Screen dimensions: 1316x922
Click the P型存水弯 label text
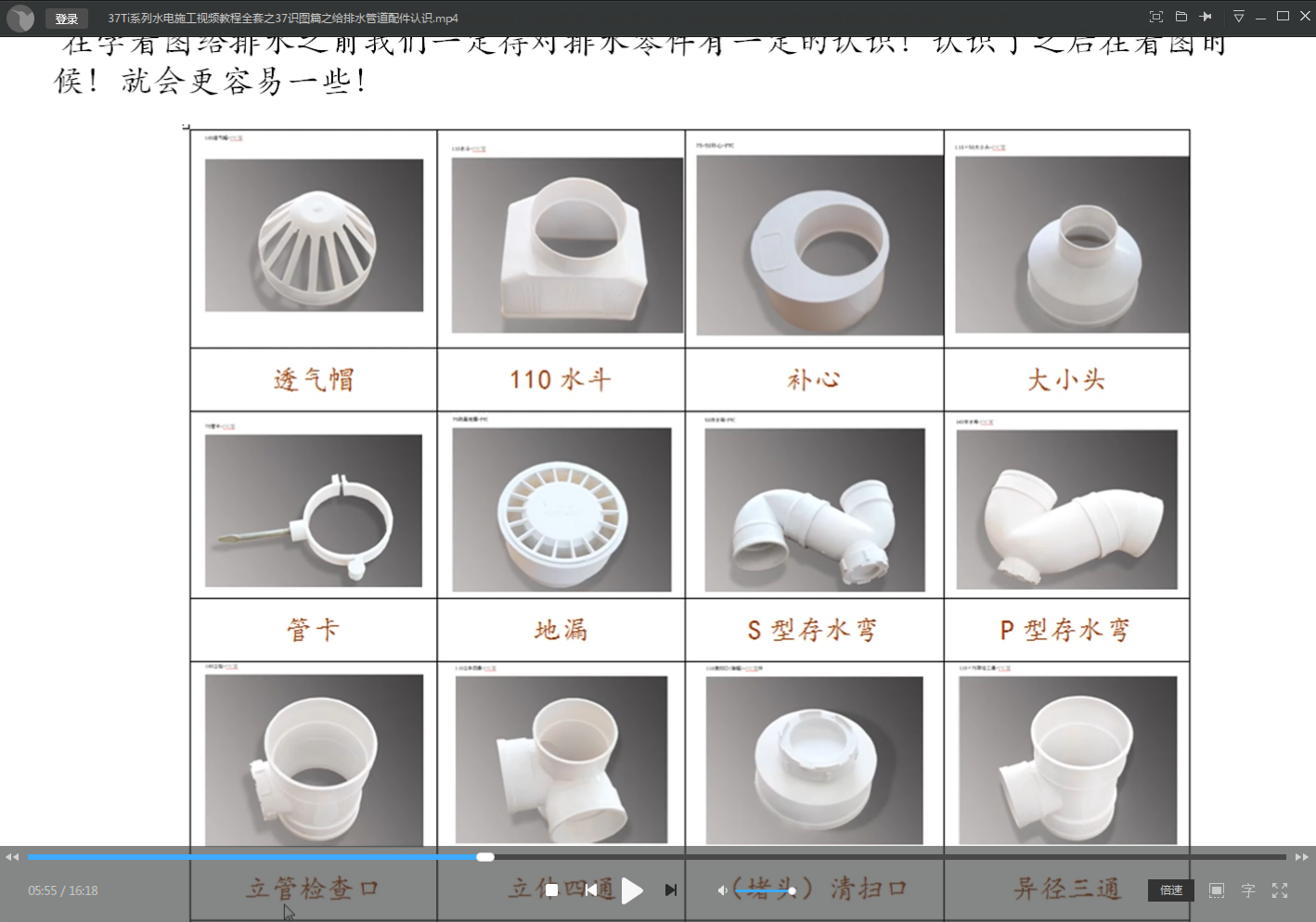[1065, 630]
